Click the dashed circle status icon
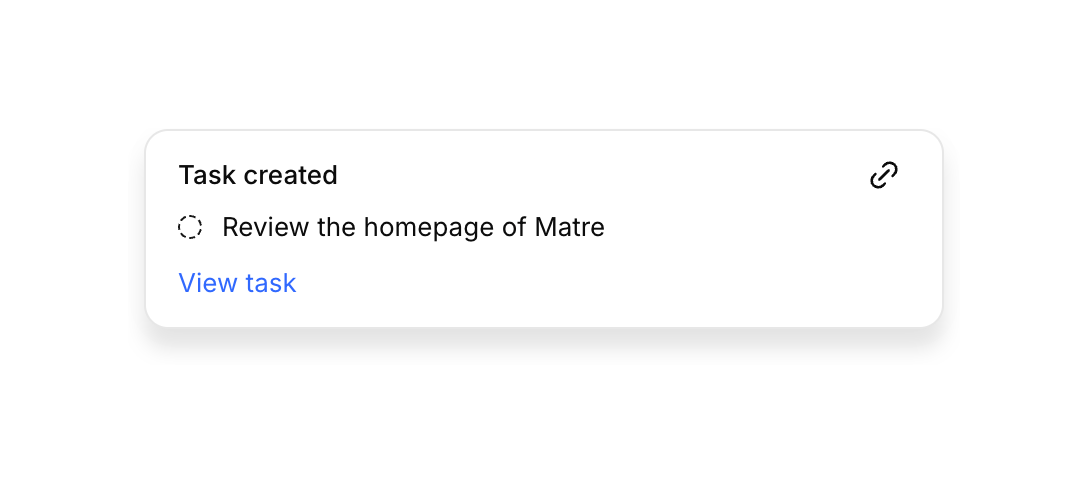The width and height of the screenshot is (1088, 493). tap(190, 228)
